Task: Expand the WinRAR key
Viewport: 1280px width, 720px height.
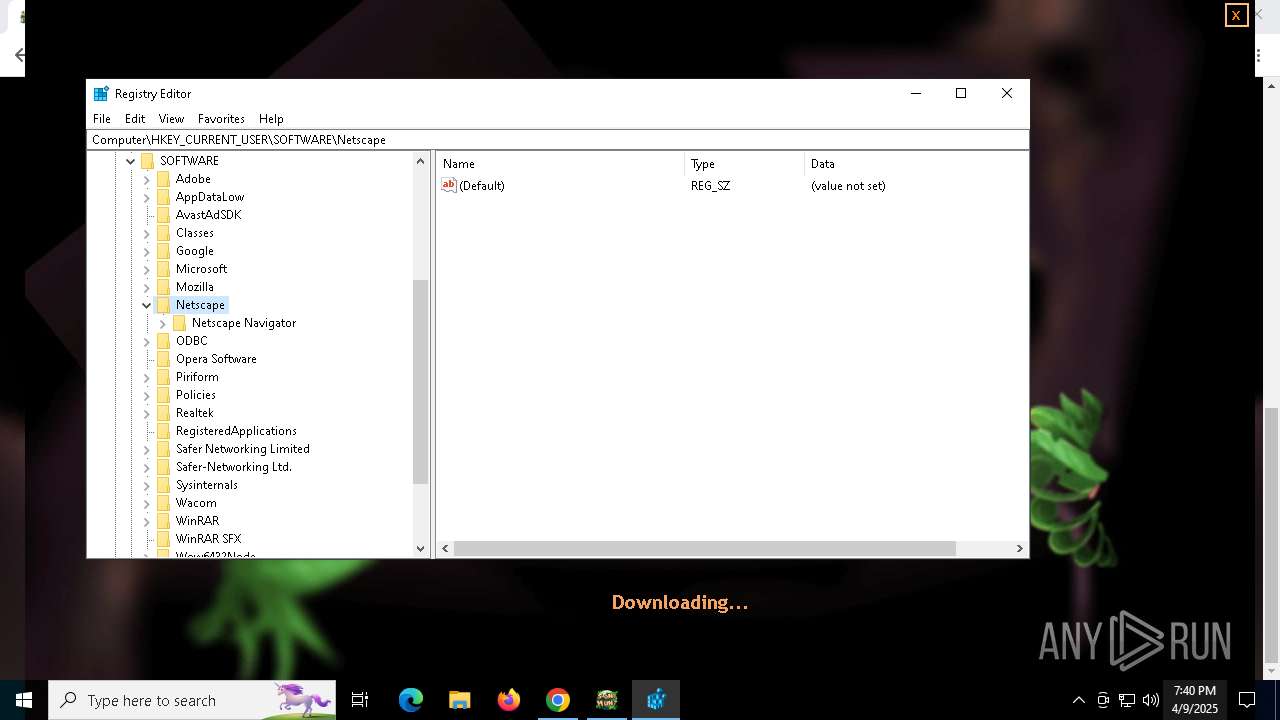Action: [147, 521]
